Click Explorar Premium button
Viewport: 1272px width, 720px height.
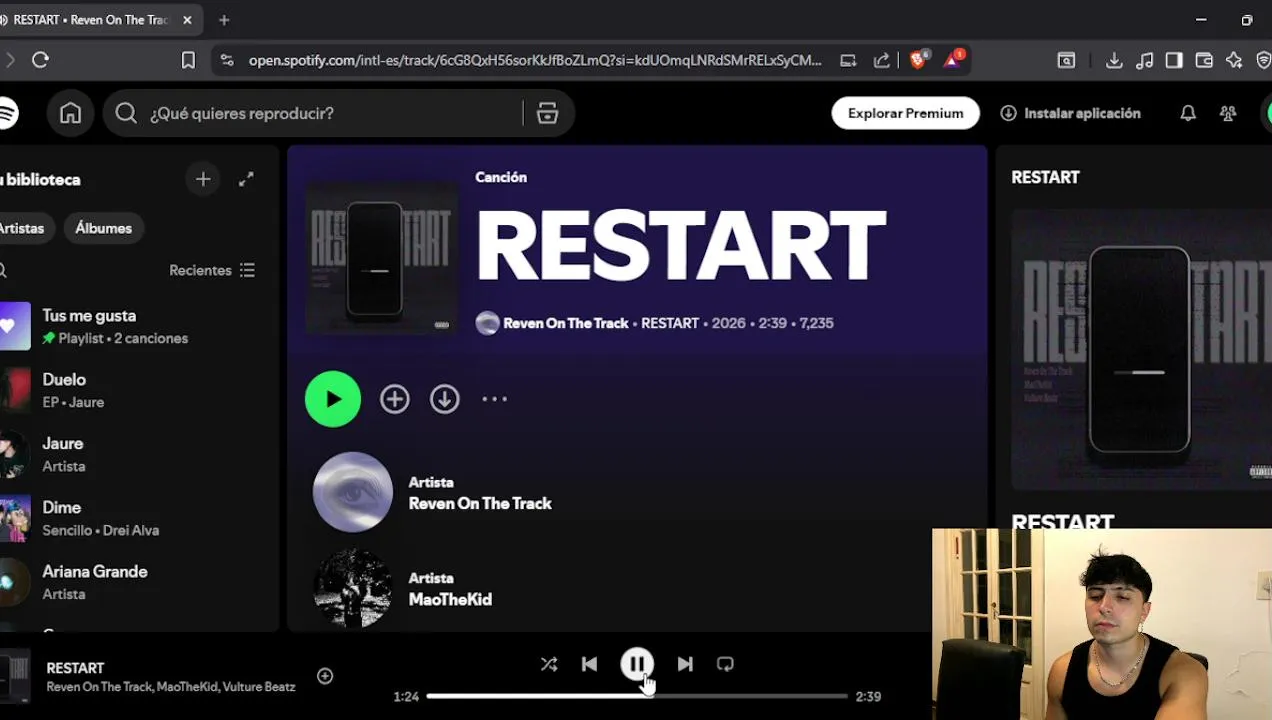(x=905, y=113)
